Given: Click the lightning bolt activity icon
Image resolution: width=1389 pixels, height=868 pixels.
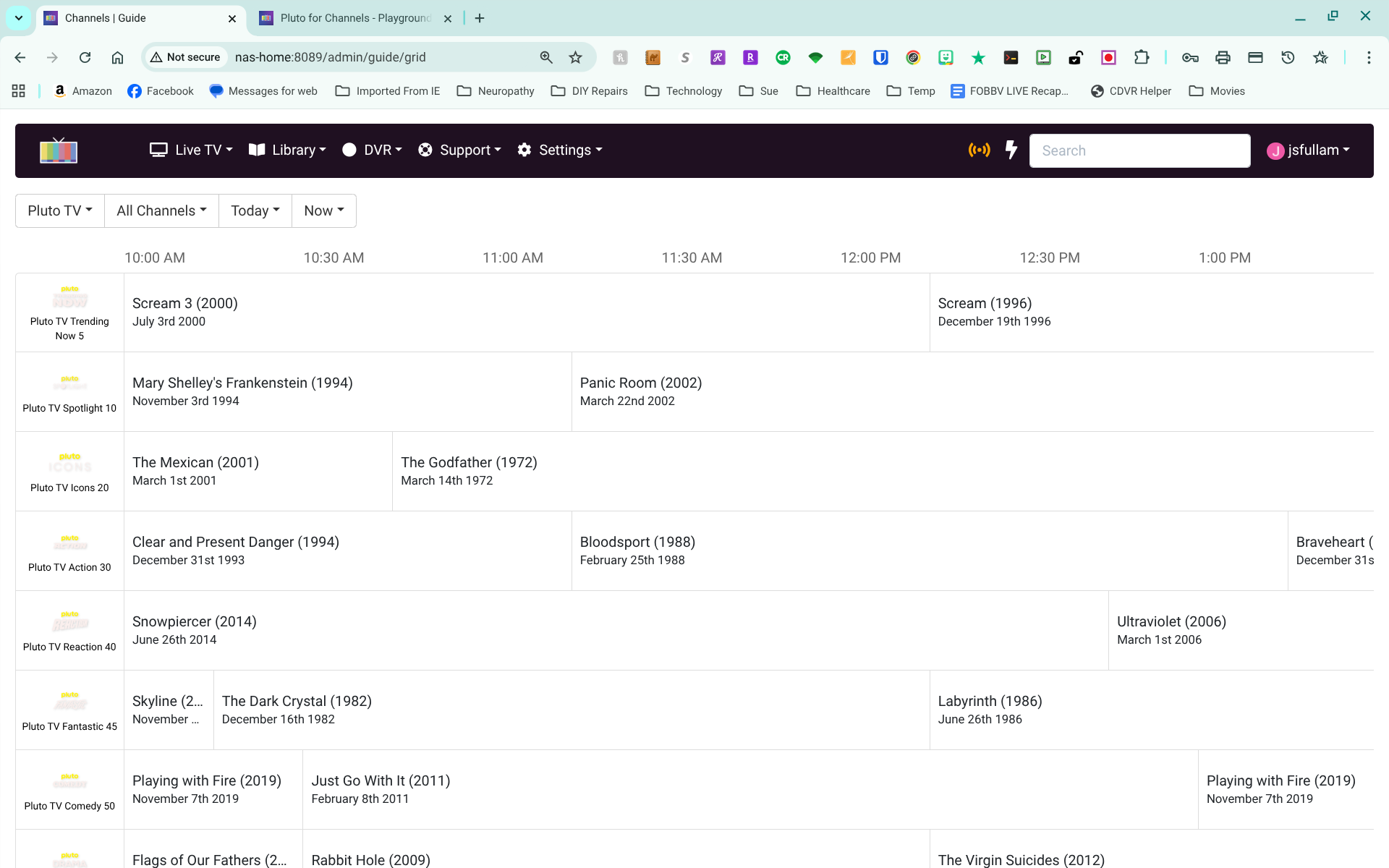Looking at the screenshot, I should tap(1011, 150).
